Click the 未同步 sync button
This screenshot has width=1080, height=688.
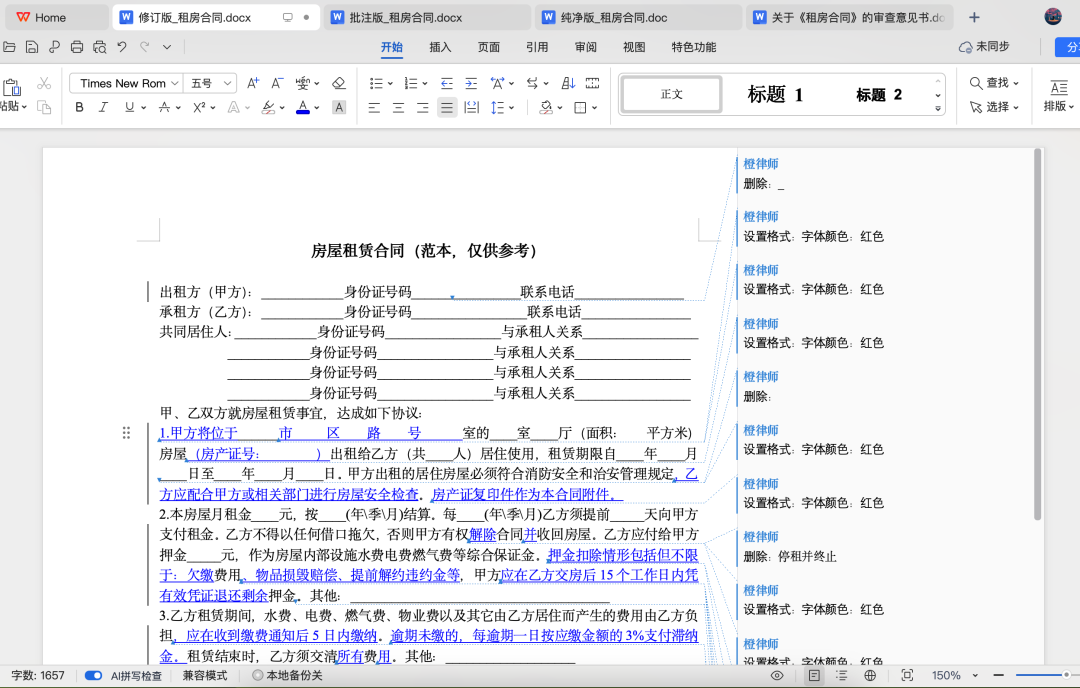tap(984, 47)
